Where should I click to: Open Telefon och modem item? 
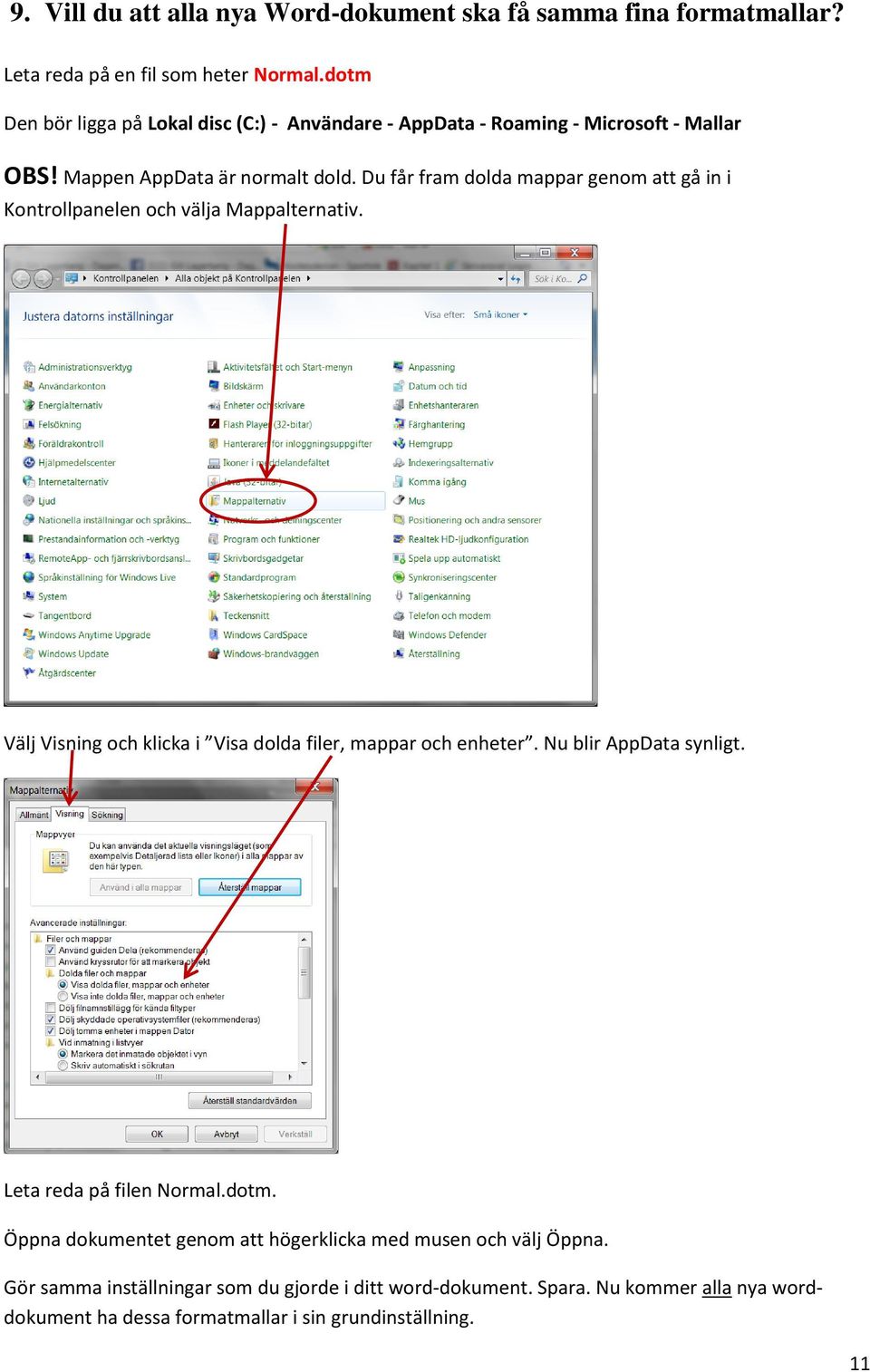pos(442,615)
